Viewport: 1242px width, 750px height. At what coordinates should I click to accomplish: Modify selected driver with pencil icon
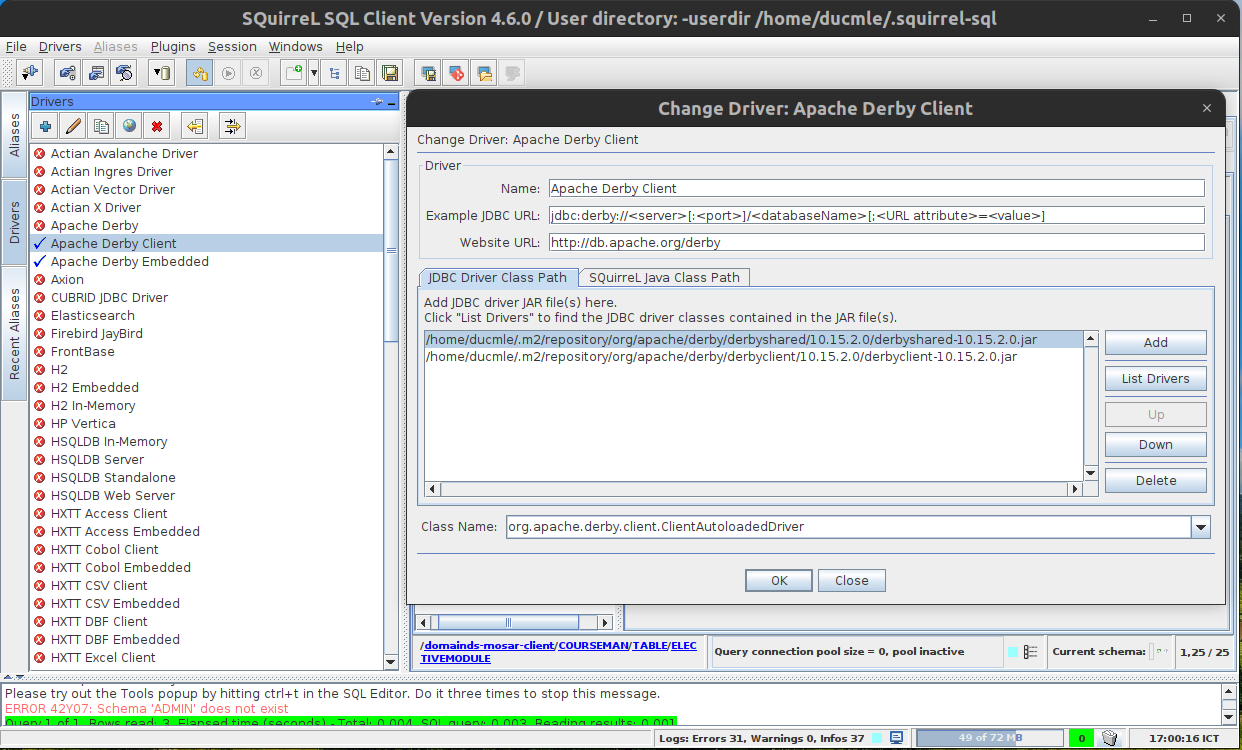(73, 126)
